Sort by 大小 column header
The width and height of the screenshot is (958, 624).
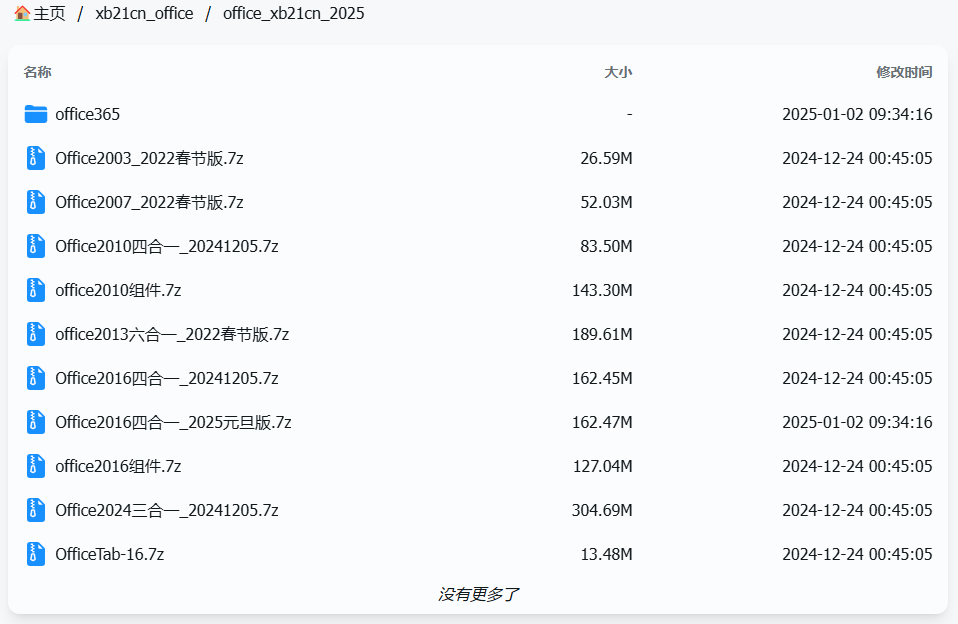click(618, 72)
